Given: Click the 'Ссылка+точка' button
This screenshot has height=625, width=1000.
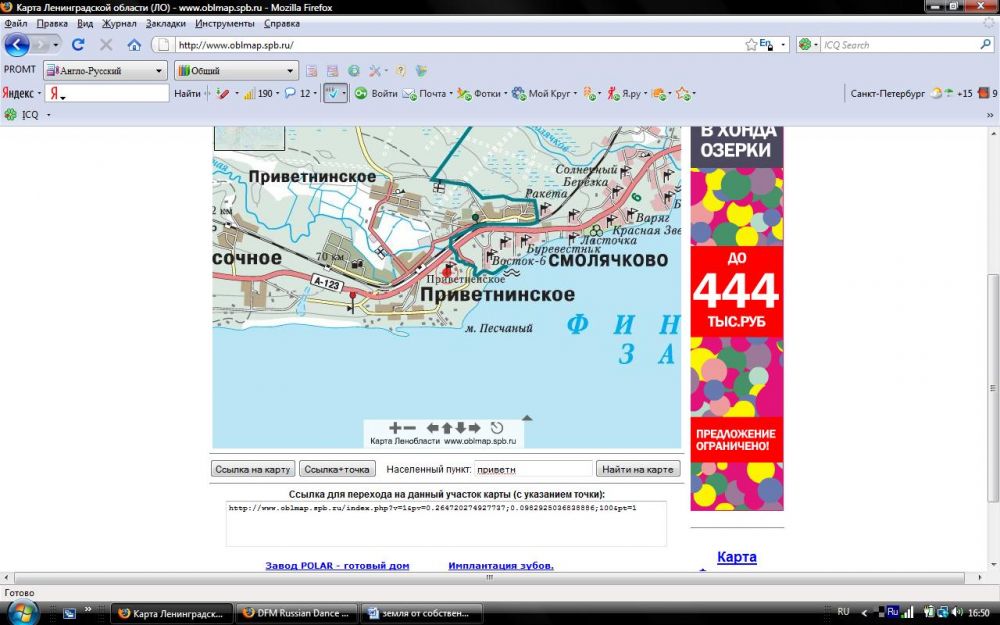Looking at the screenshot, I should coord(337,469).
